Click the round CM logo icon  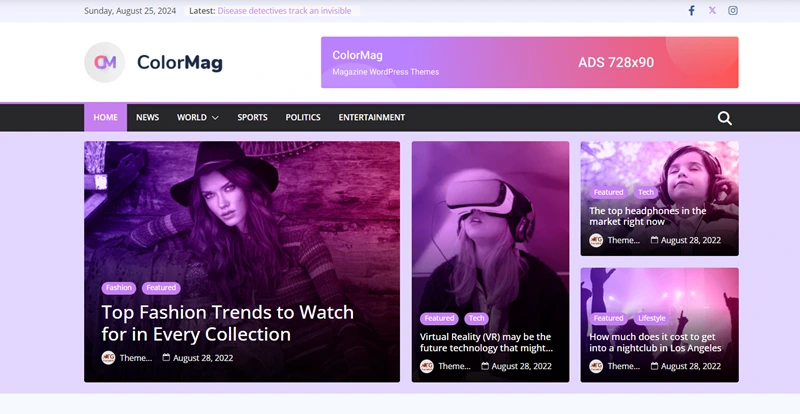105,62
